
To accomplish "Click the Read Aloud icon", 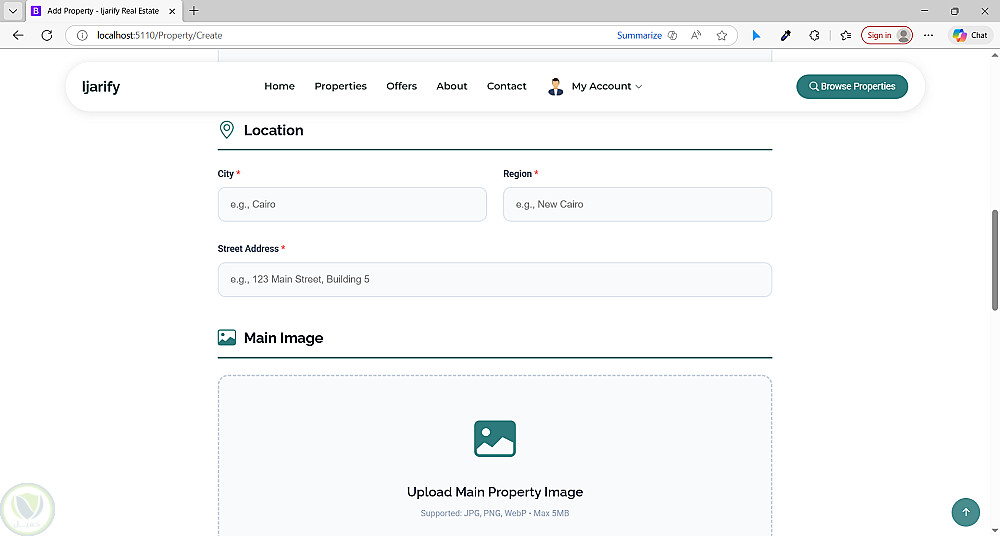I will (x=697, y=35).
